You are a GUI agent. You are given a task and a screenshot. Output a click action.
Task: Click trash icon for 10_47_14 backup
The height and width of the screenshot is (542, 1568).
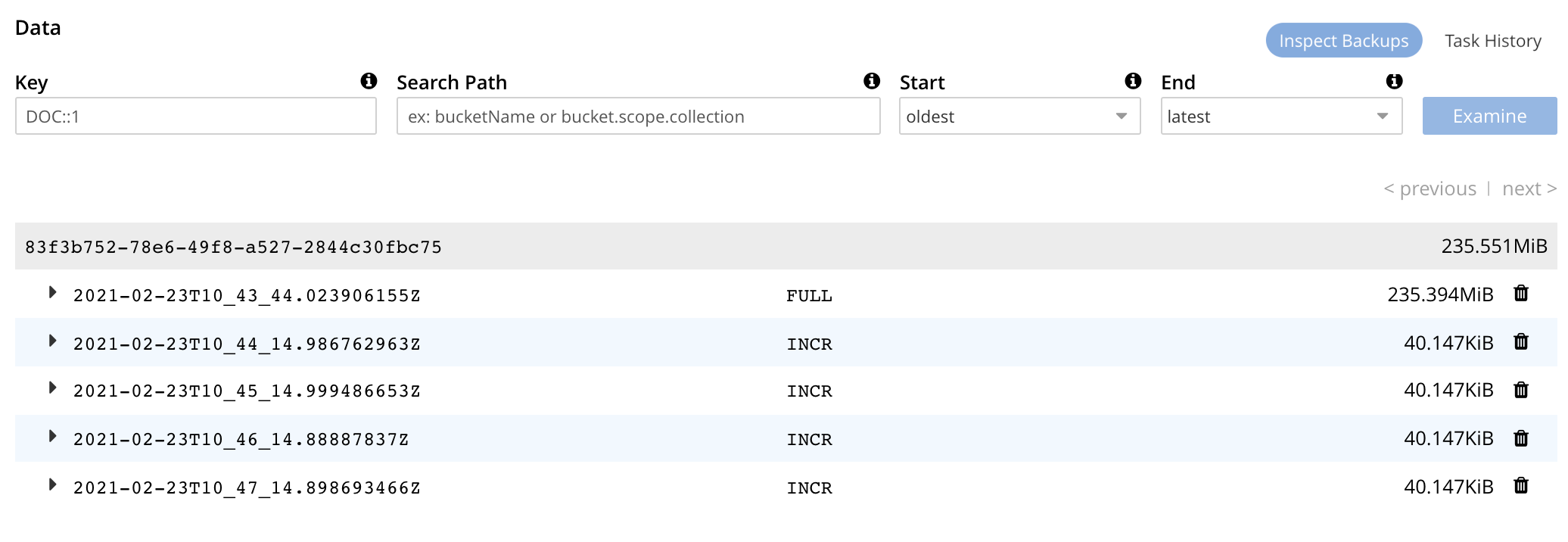(x=1520, y=486)
